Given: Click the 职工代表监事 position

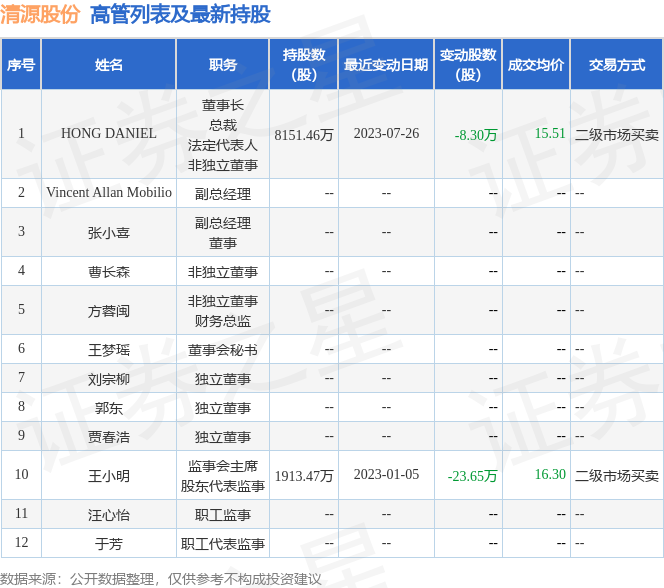Looking at the screenshot, I should tap(223, 544).
